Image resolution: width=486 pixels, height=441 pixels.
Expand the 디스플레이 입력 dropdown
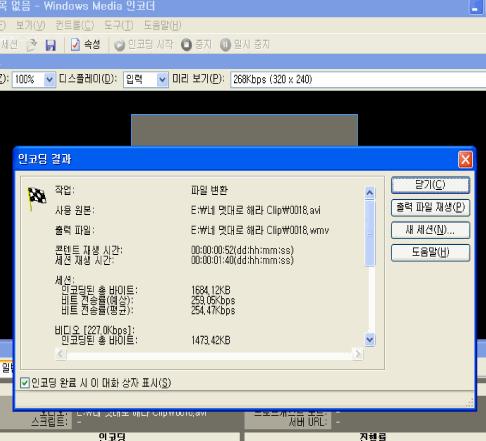(x=162, y=79)
